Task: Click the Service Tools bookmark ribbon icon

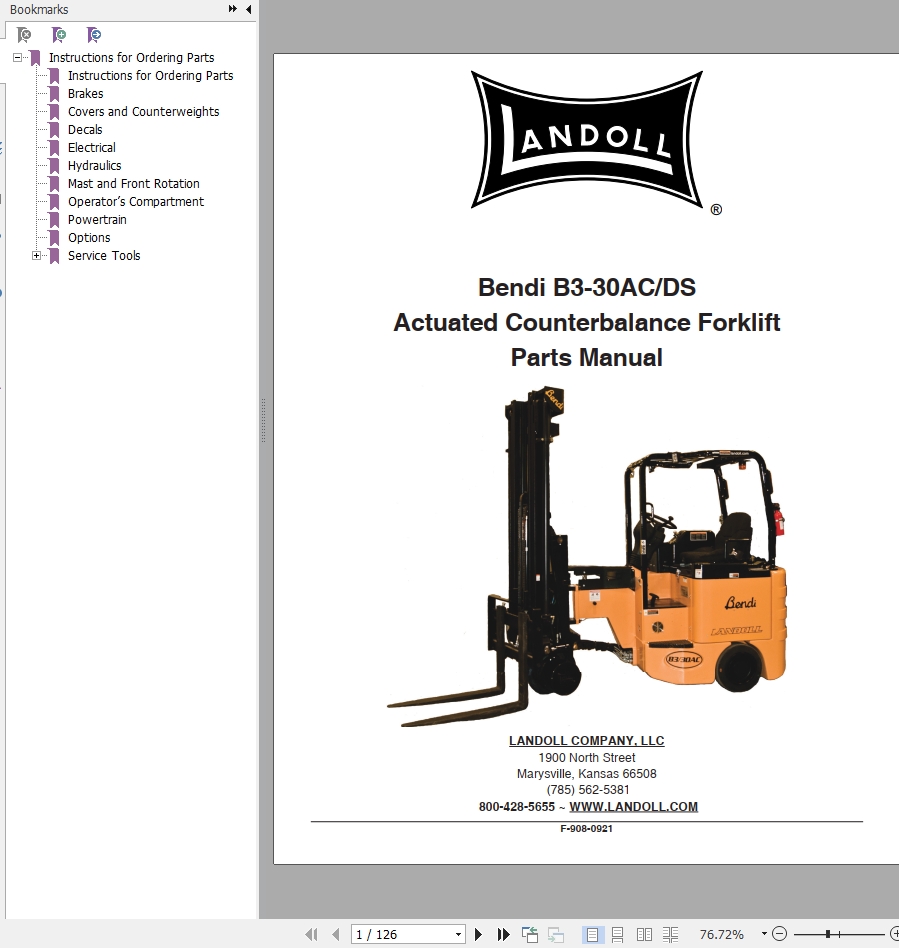Action: [x=54, y=256]
